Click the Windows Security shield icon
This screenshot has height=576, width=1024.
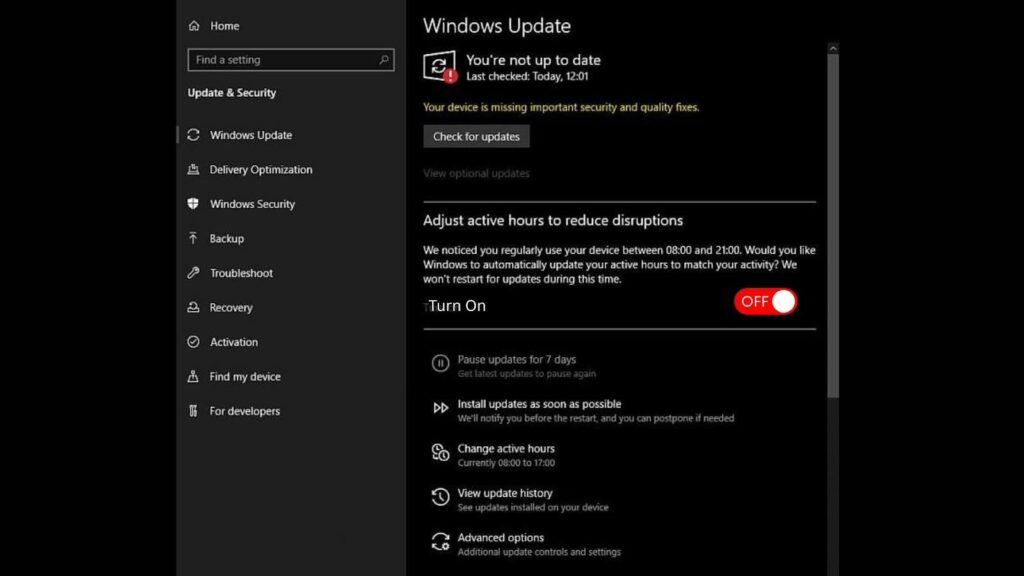coord(193,204)
